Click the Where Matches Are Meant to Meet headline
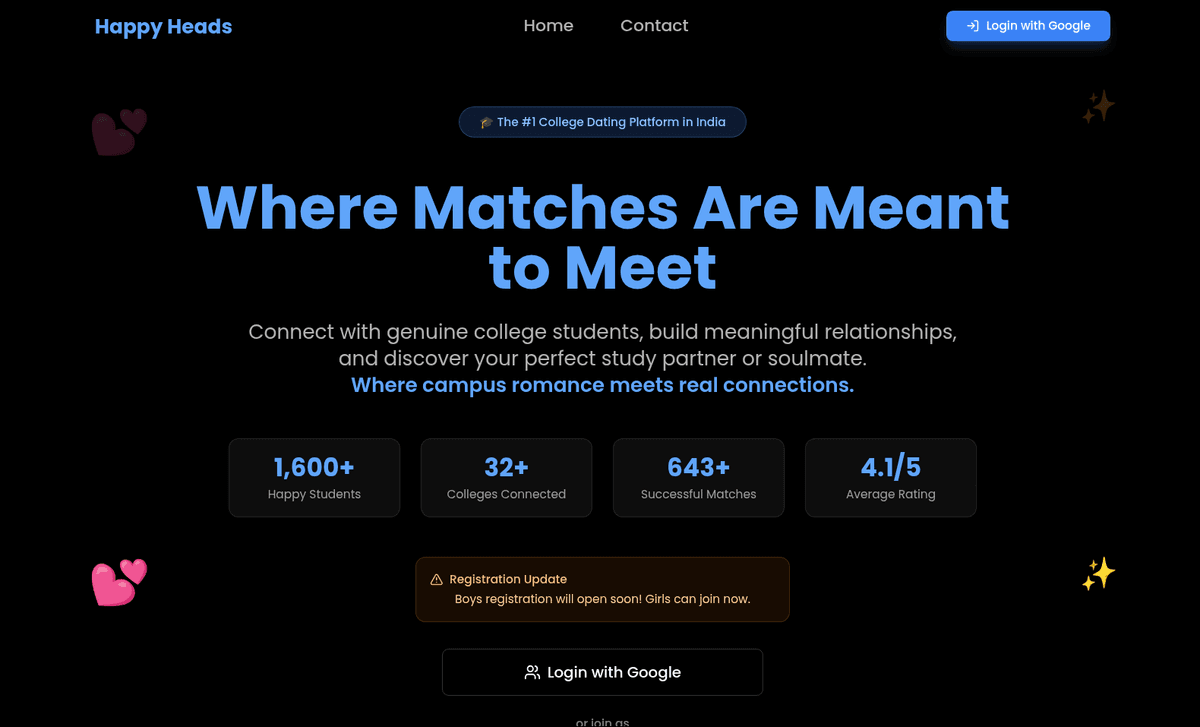The width and height of the screenshot is (1200, 727). [x=602, y=237]
